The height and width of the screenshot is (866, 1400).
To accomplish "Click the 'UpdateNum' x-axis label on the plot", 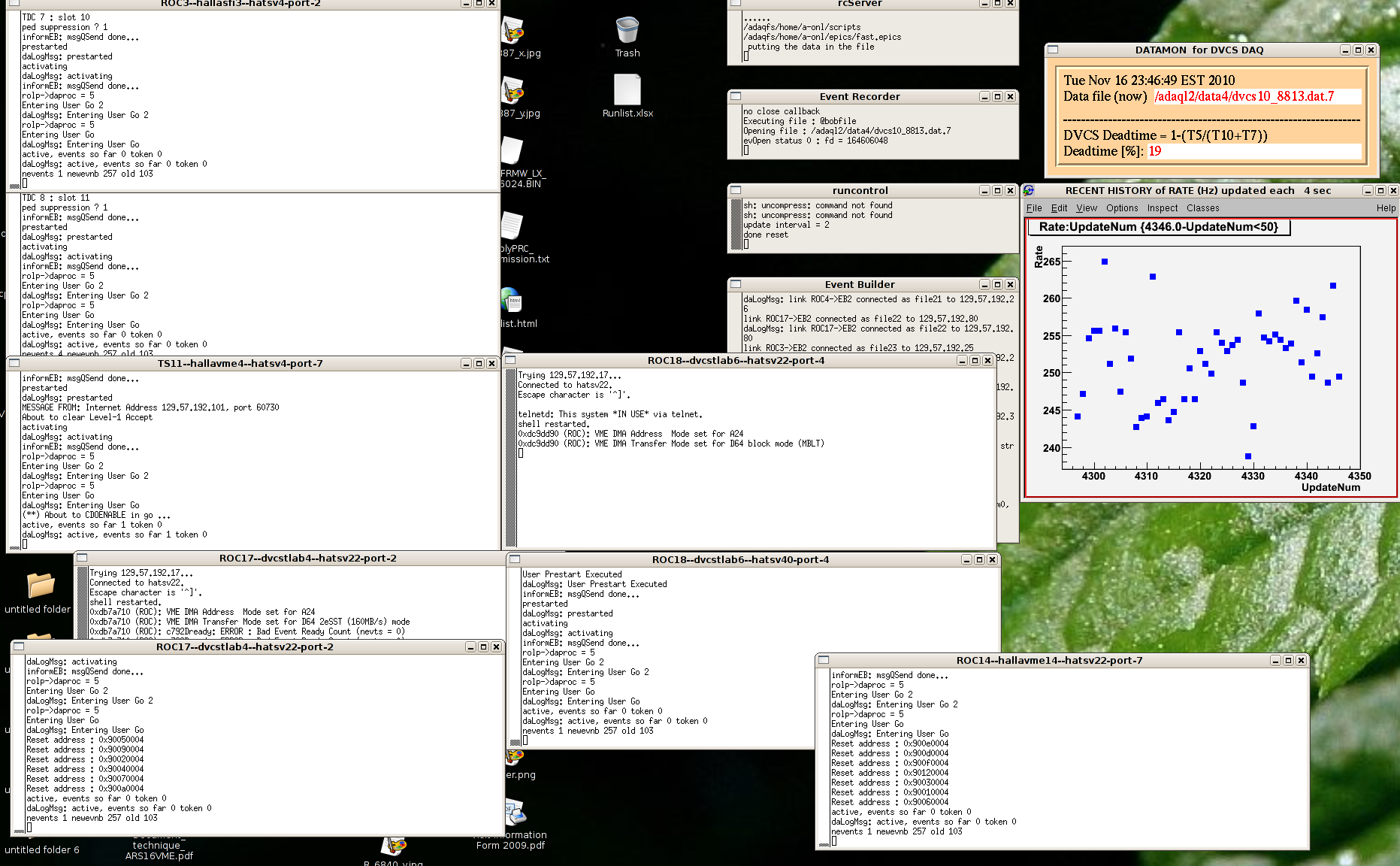I will pyautogui.click(x=1330, y=487).
